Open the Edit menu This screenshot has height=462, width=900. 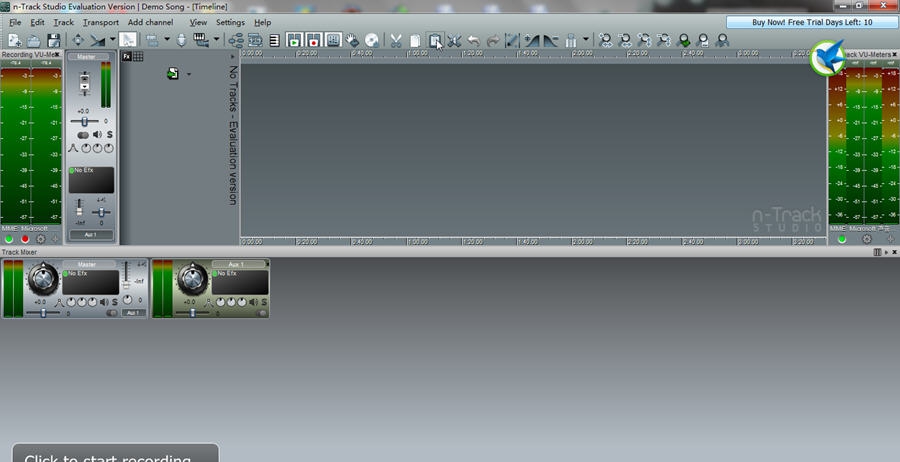point(37,22)
